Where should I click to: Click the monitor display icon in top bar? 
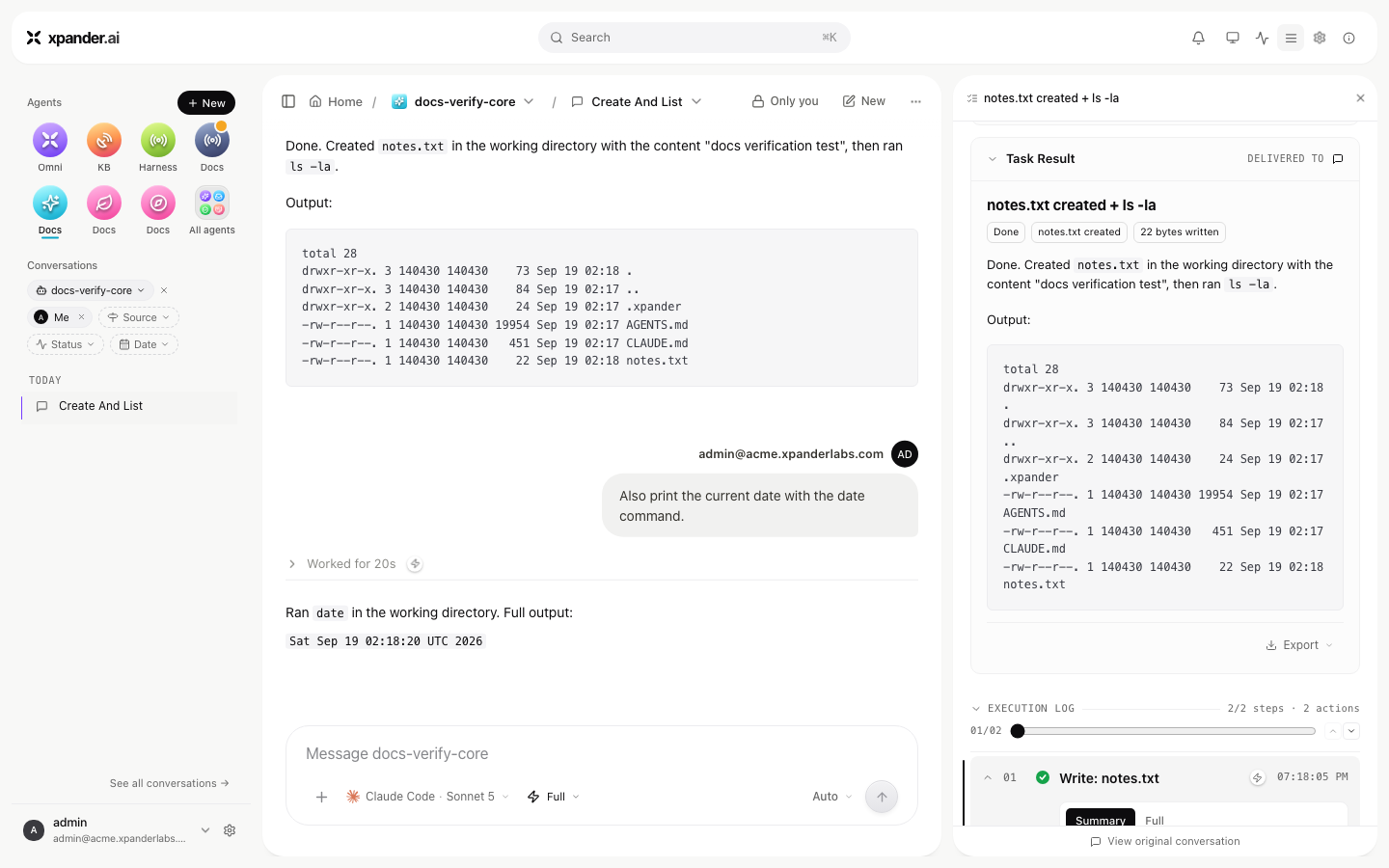pos(1232,38)
